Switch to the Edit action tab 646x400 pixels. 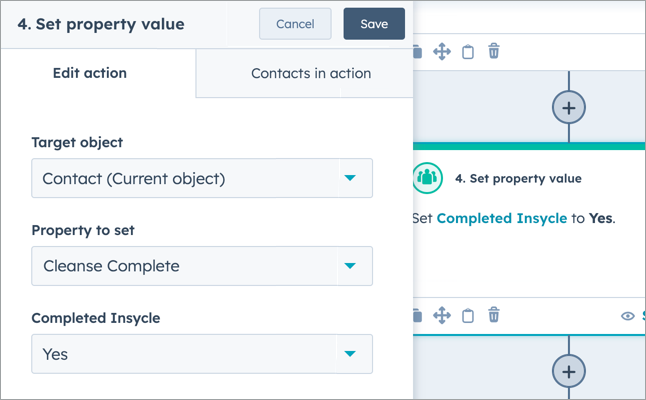(x=90, y=73)
